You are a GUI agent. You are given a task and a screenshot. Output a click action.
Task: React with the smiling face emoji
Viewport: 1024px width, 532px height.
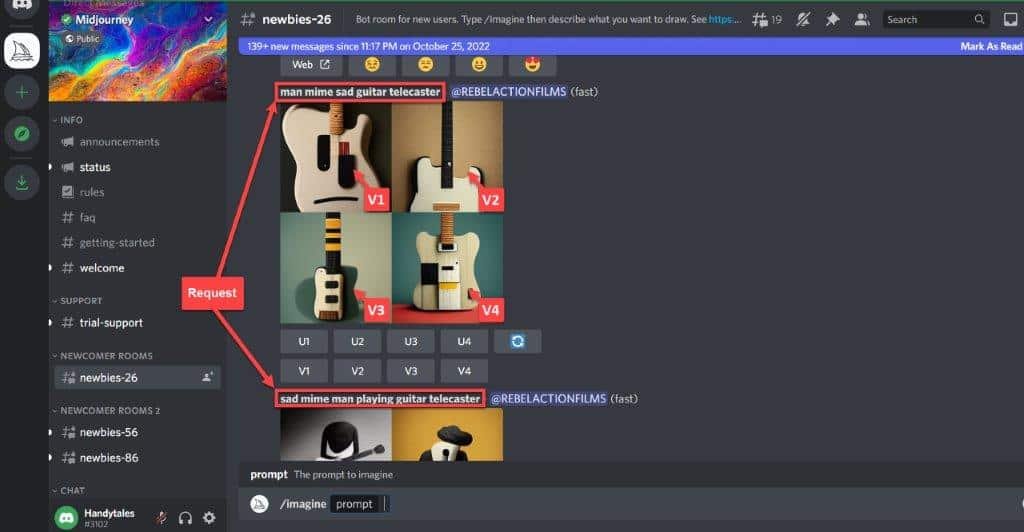tap(479, 65)
